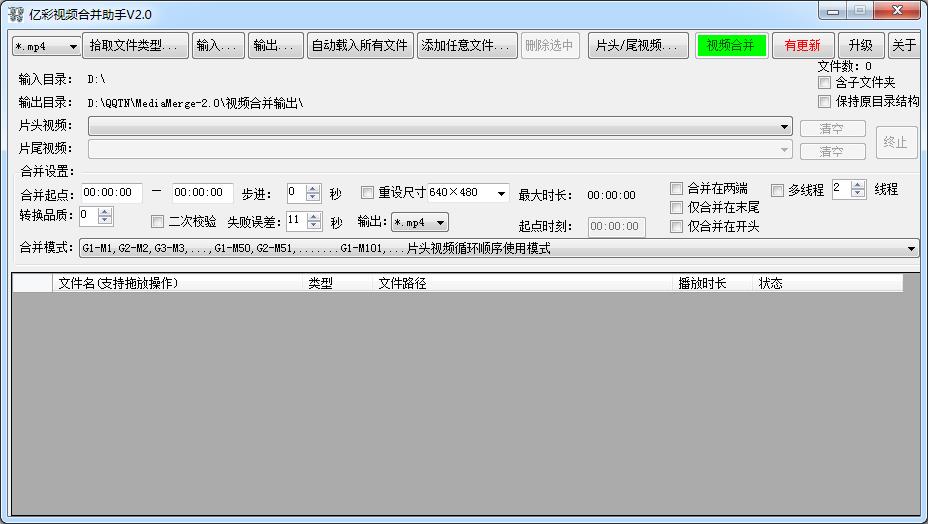Click the green 视频合并 merge button
This screenshot has height=524, width=928.
point(731,45)
